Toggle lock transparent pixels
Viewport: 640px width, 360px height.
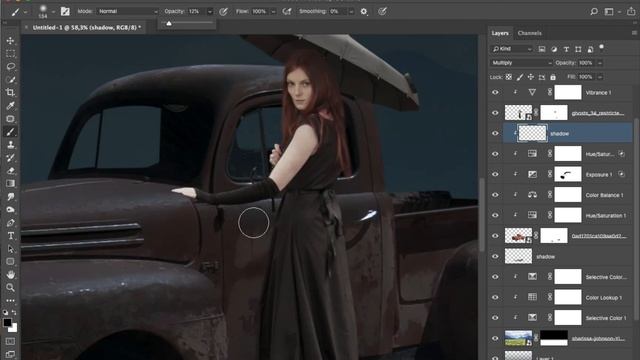tap(509, 77)
